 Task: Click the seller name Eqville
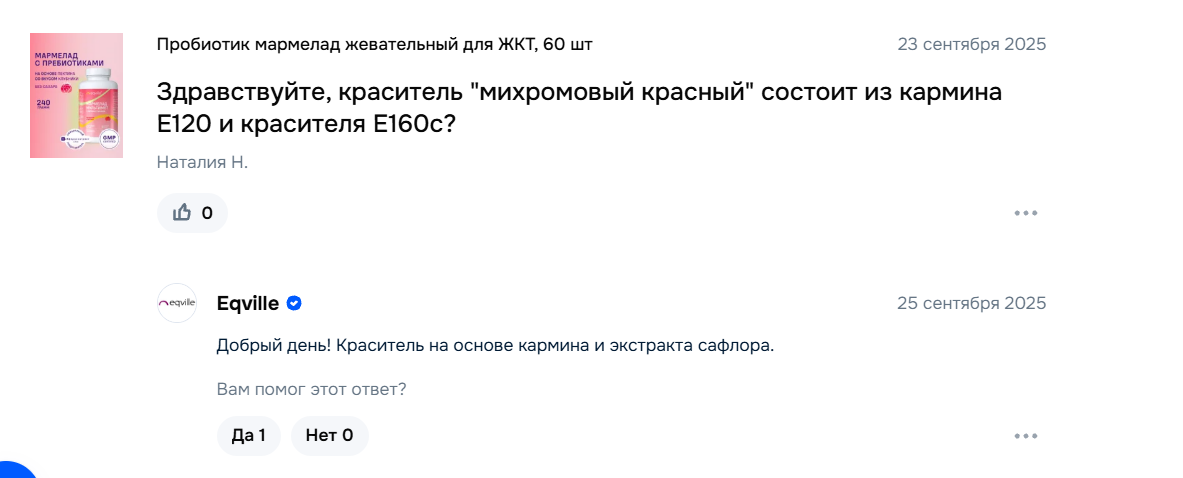point(247,303)
